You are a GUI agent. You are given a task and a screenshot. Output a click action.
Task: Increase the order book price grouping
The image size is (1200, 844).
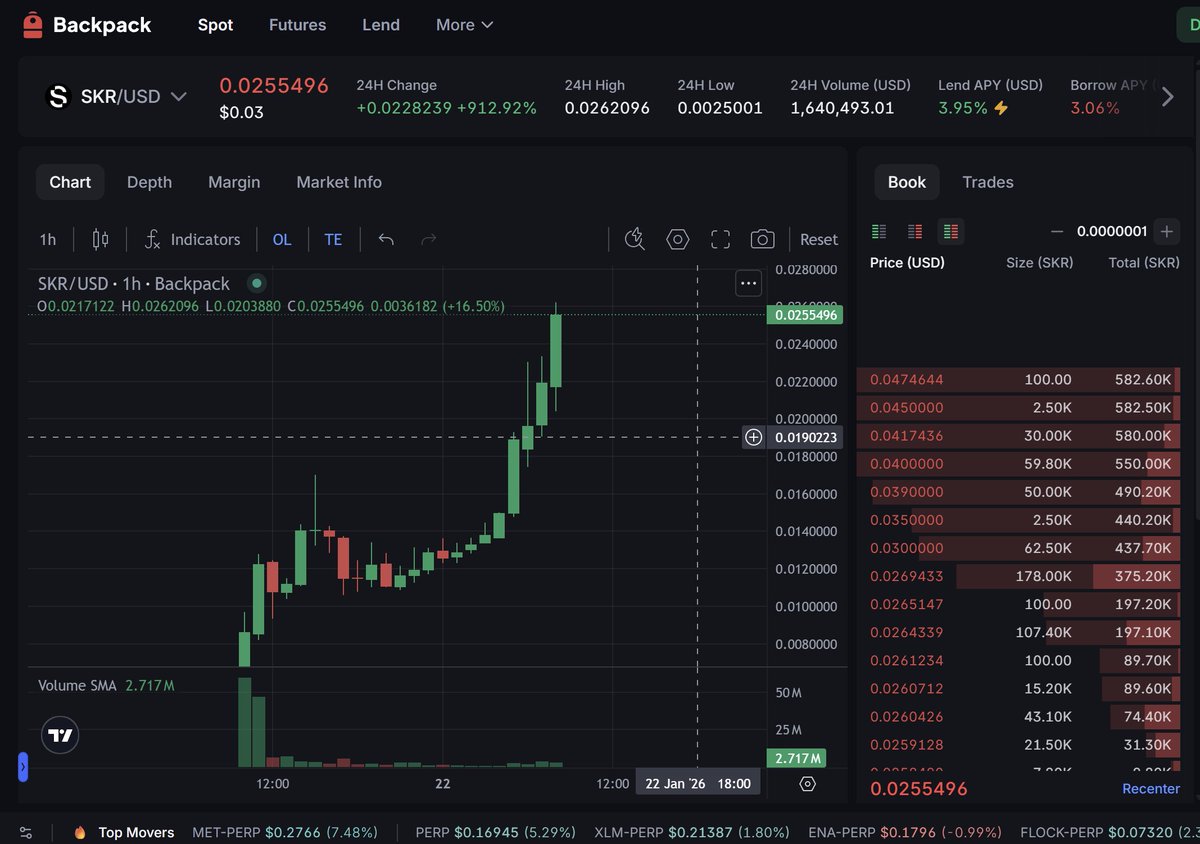(1166, 232)
